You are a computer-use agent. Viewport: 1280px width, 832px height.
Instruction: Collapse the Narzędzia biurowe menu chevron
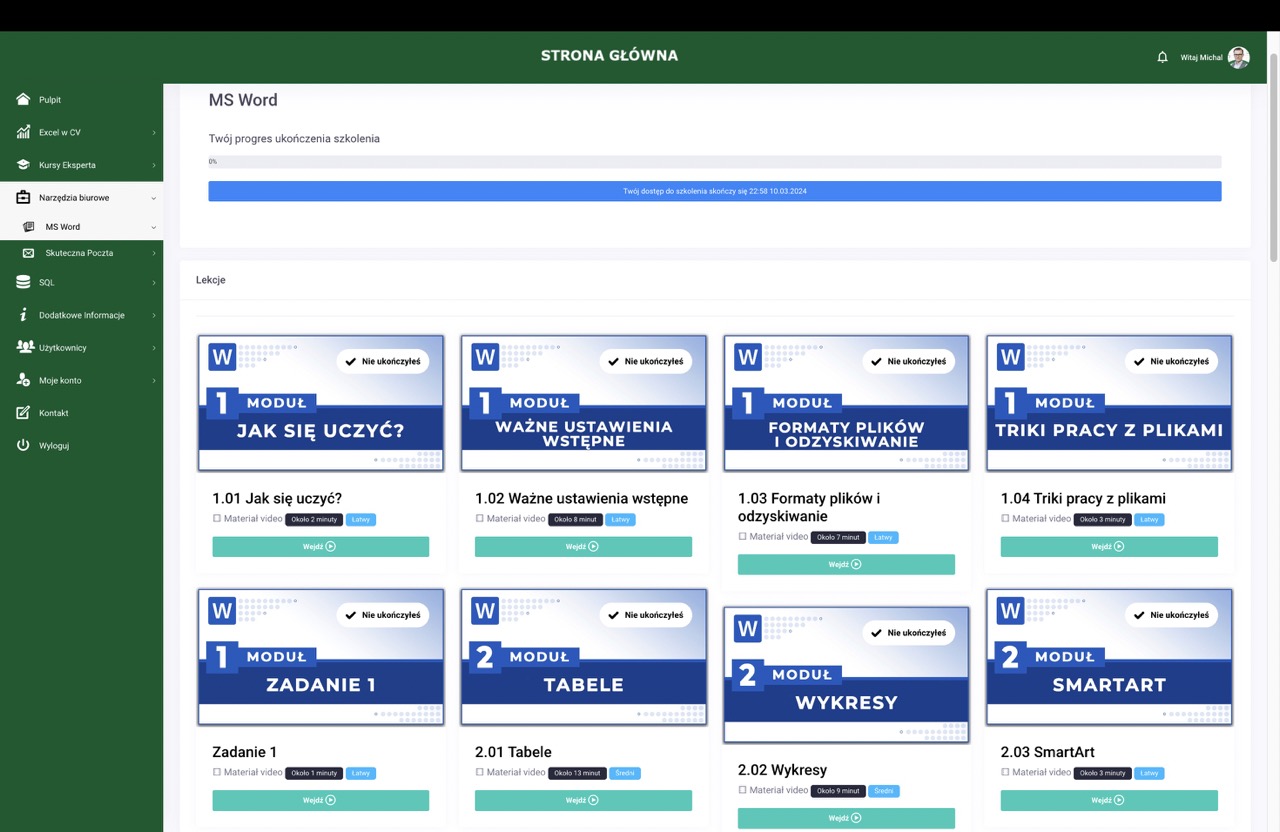pos(154,198)
